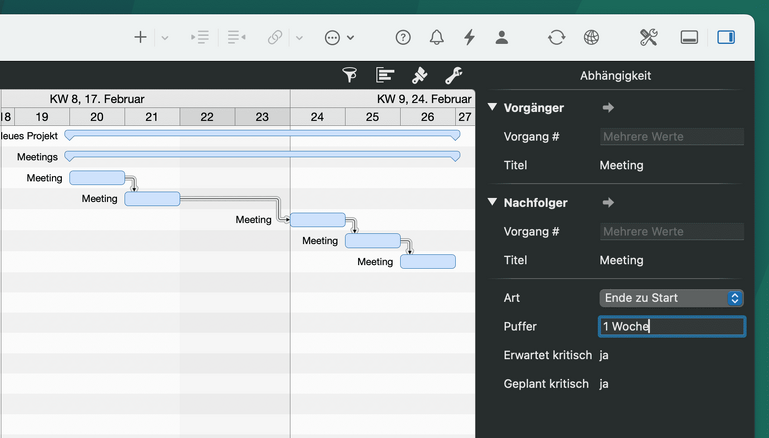The height and width of the screenshot is (438, 769).
Task: Click the indent activity icon
Action: [x=200, y=37]
